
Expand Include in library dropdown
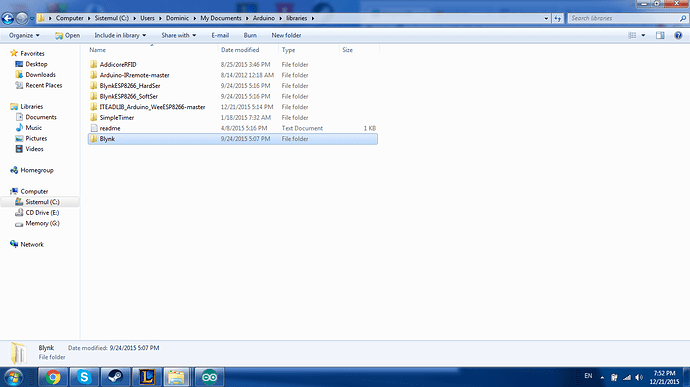click(x=120, y=35)
